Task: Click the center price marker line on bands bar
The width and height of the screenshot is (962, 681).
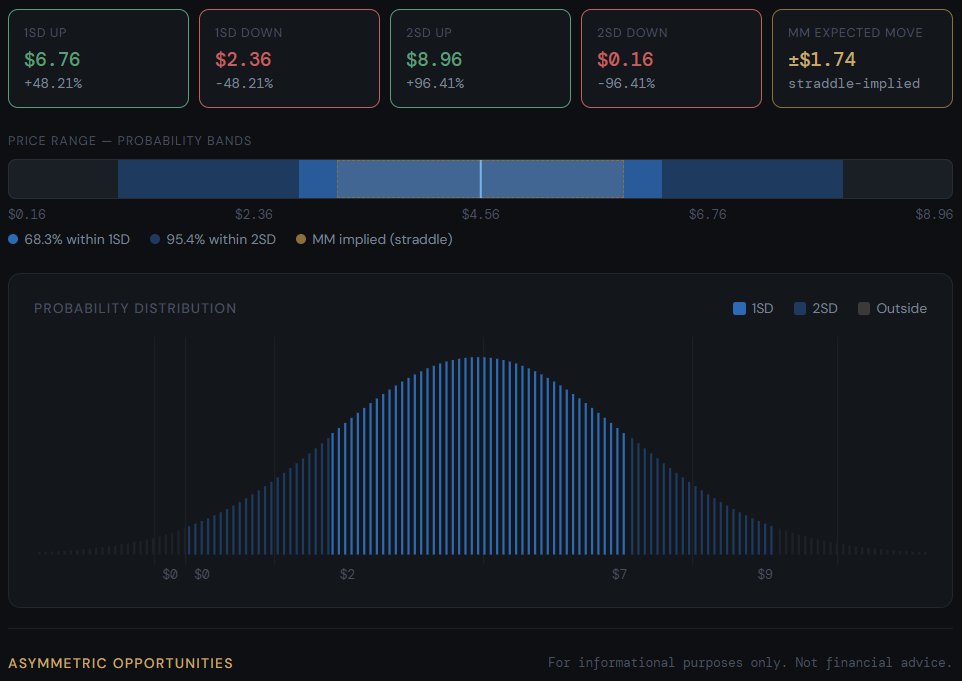Action: click(x=480, y=179)
